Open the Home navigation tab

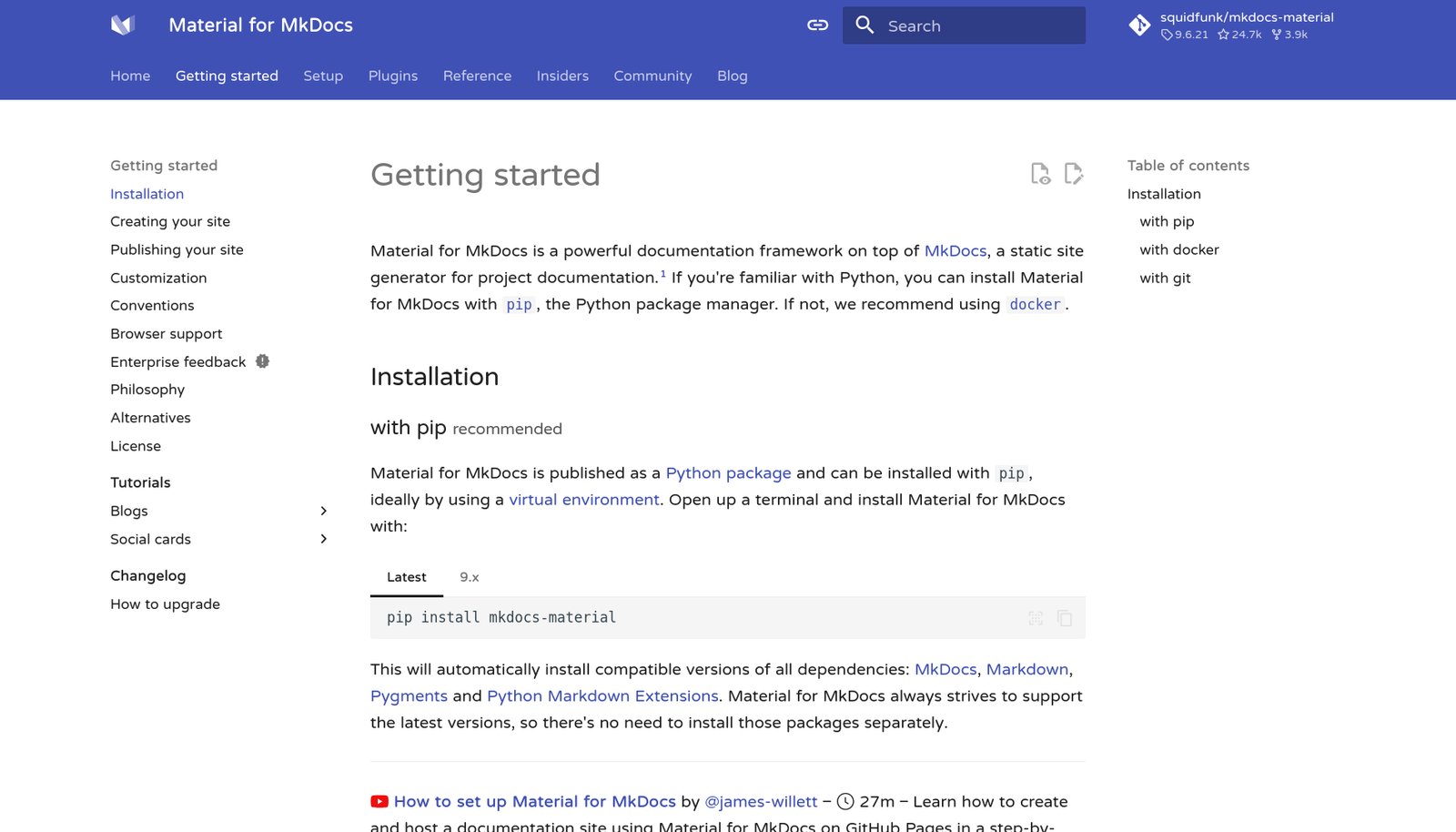(x=130, y=76)
